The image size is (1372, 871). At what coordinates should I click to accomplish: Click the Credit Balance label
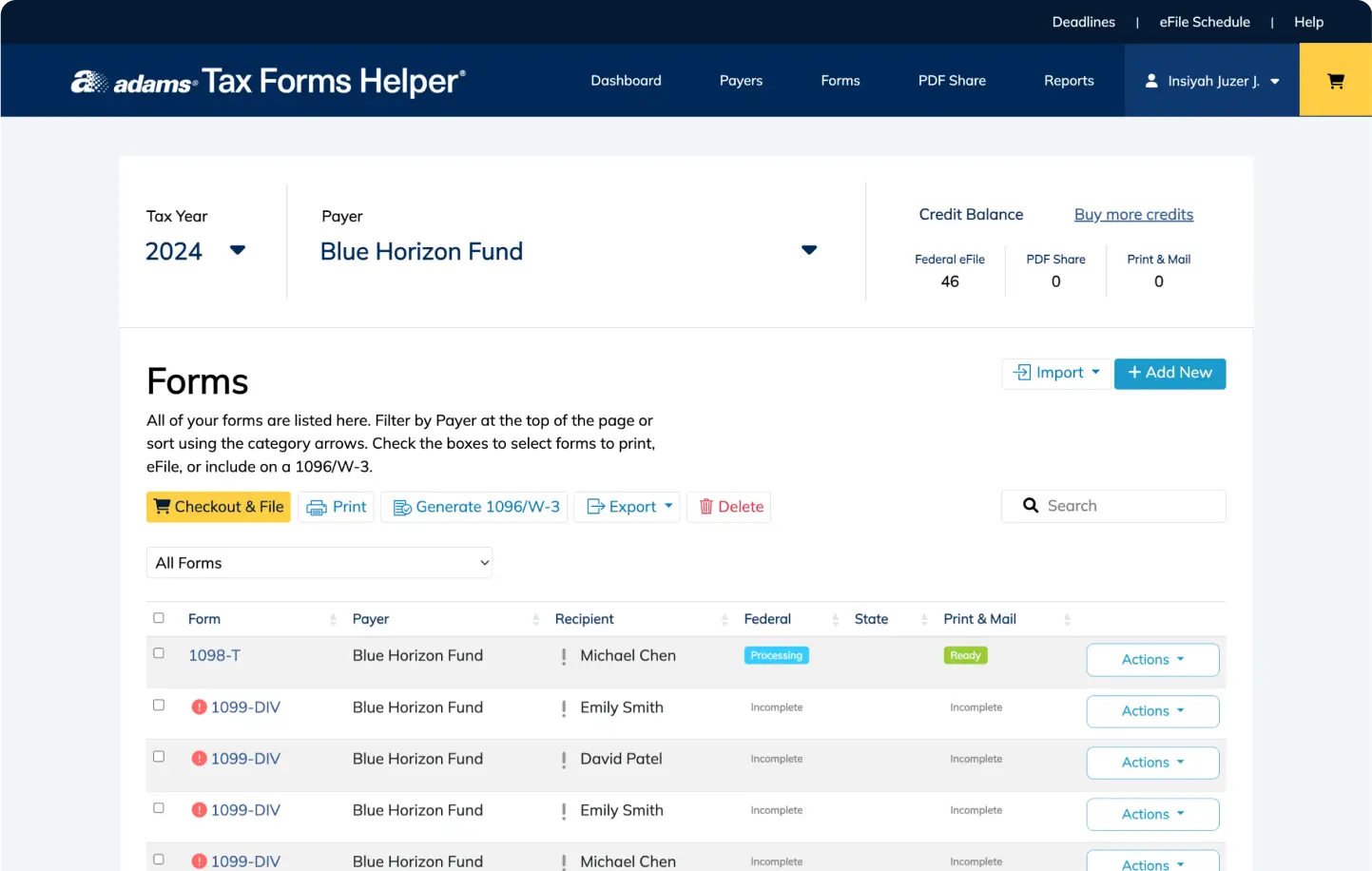971,215
